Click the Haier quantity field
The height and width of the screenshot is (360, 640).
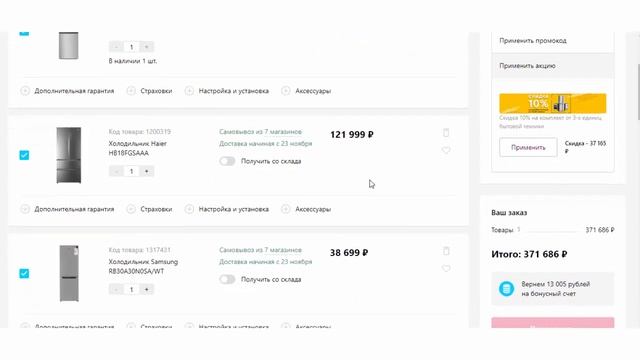(131, 171)
